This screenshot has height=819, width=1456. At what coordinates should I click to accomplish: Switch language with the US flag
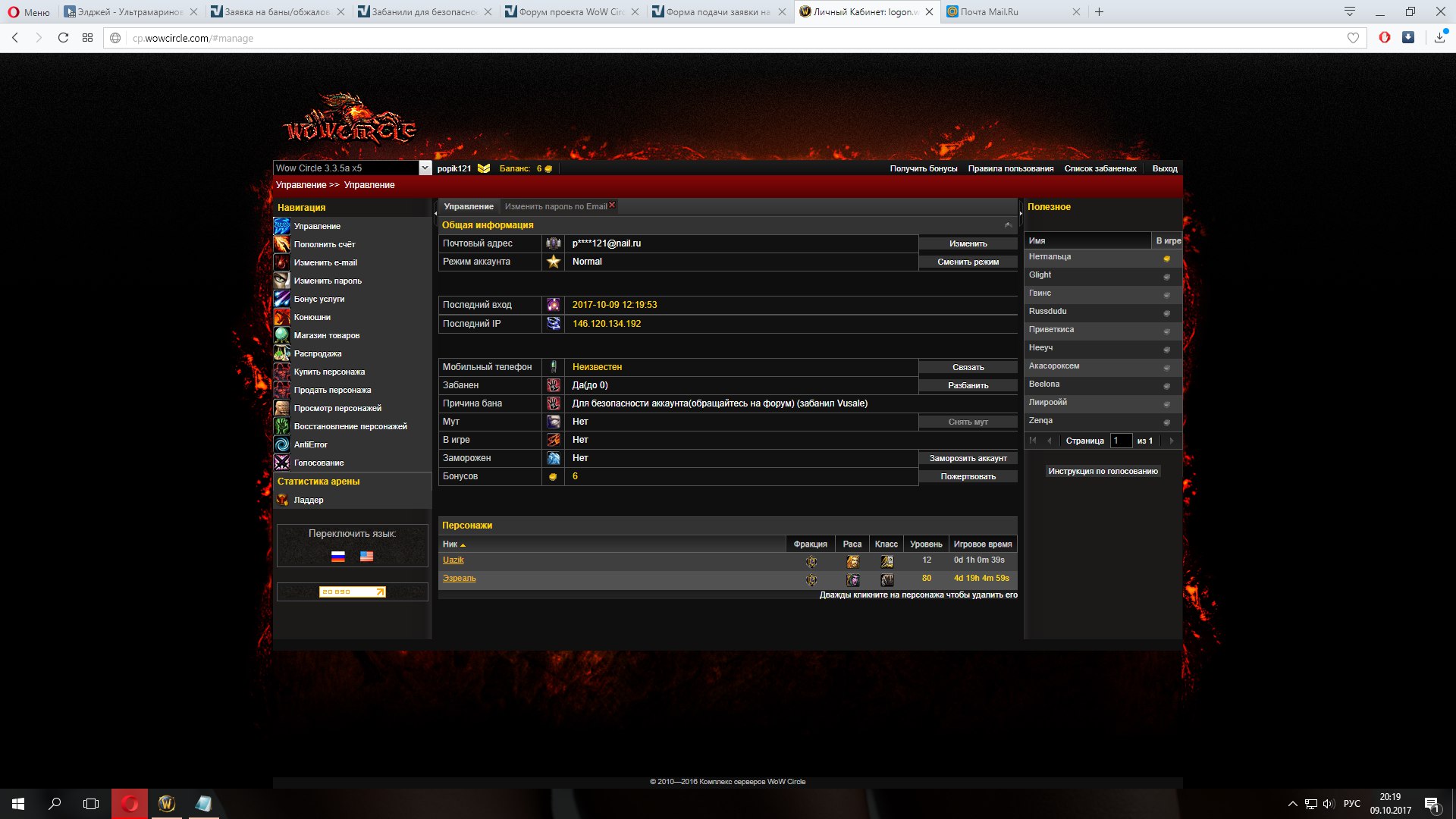point(366,557)
